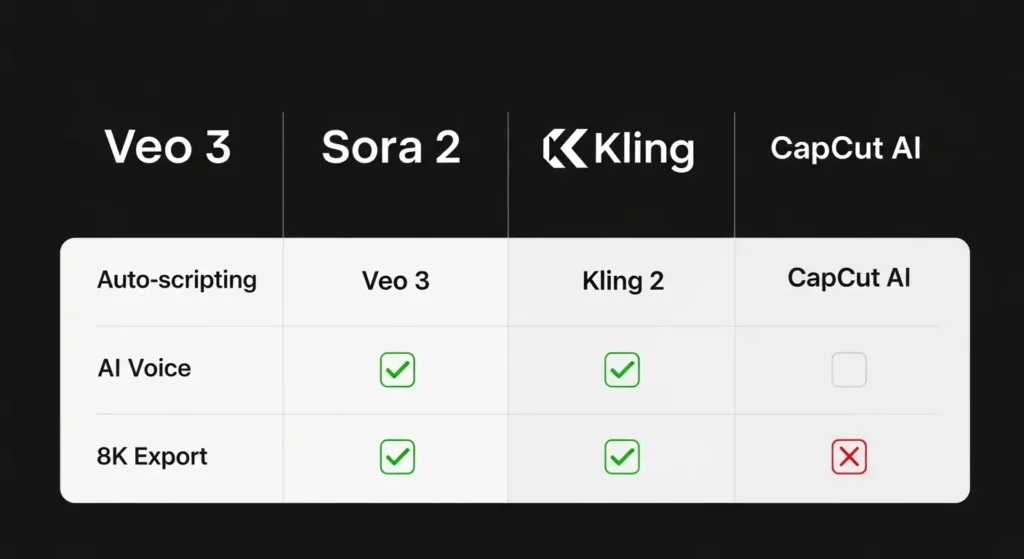
Task: Click the 8K Export row label
Action: 152,457
